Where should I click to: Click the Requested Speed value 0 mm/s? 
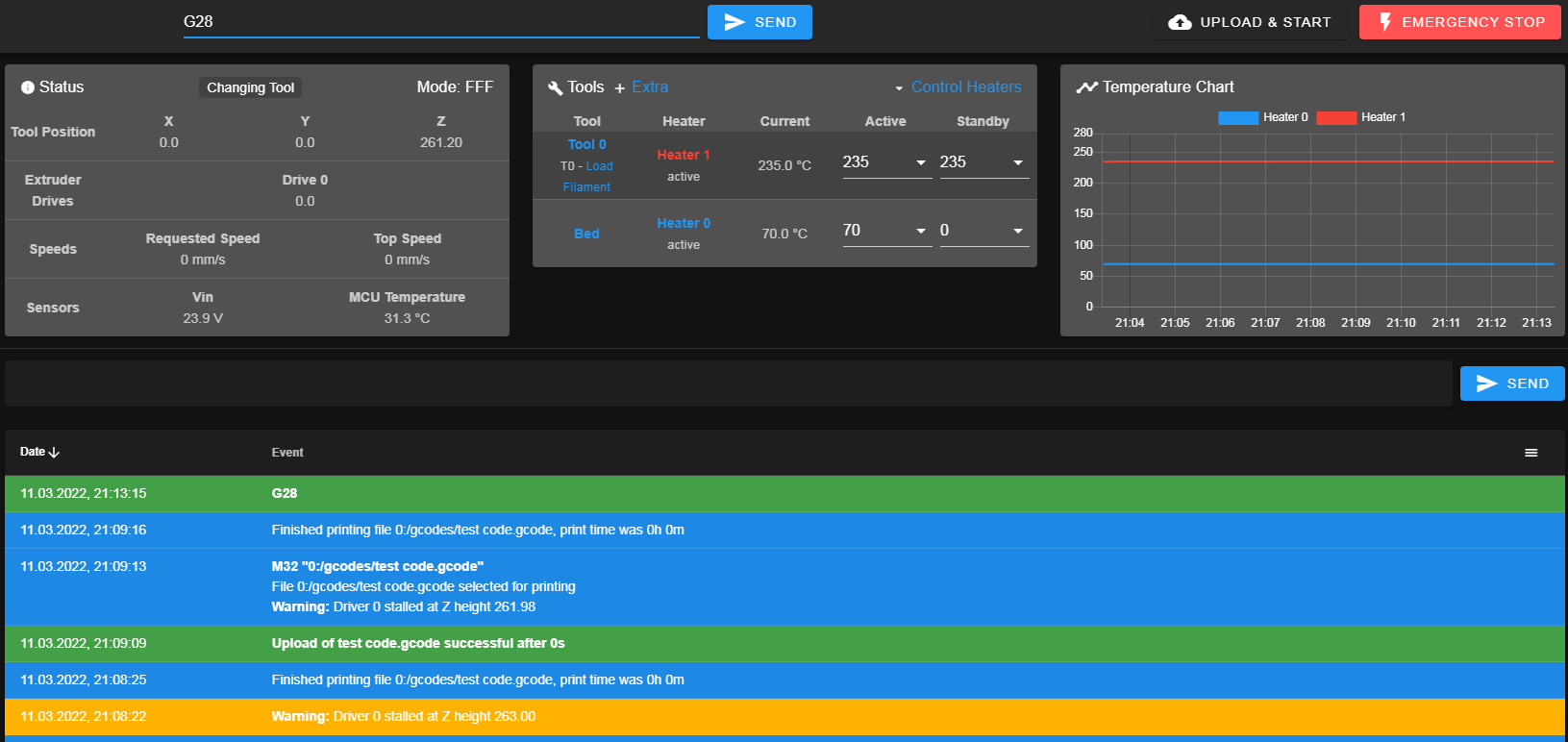pos(203,260)
